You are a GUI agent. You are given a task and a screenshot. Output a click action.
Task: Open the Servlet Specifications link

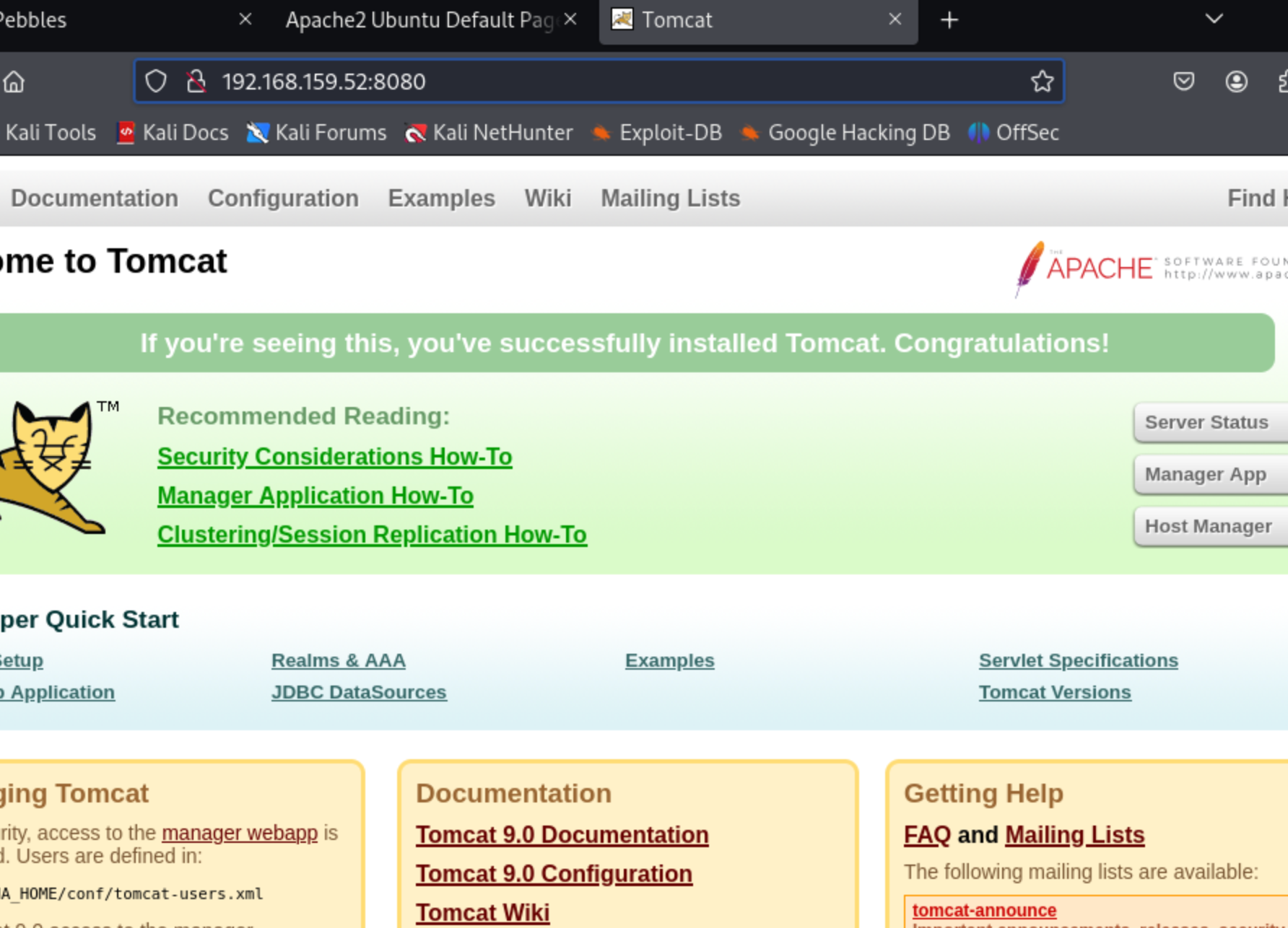pos(1079,660)
